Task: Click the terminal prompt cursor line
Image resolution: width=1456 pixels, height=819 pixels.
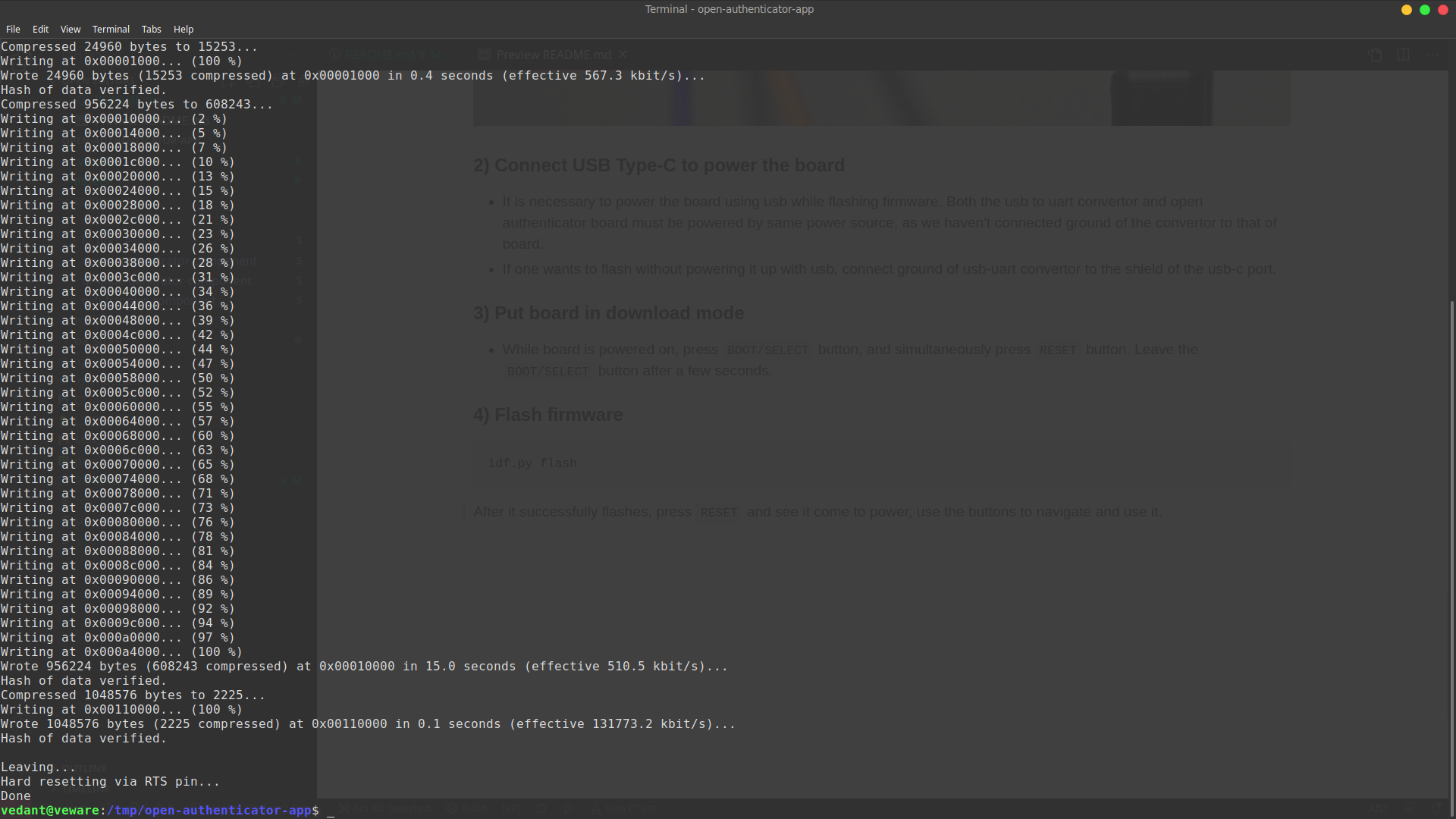Action: coord(331,811)
